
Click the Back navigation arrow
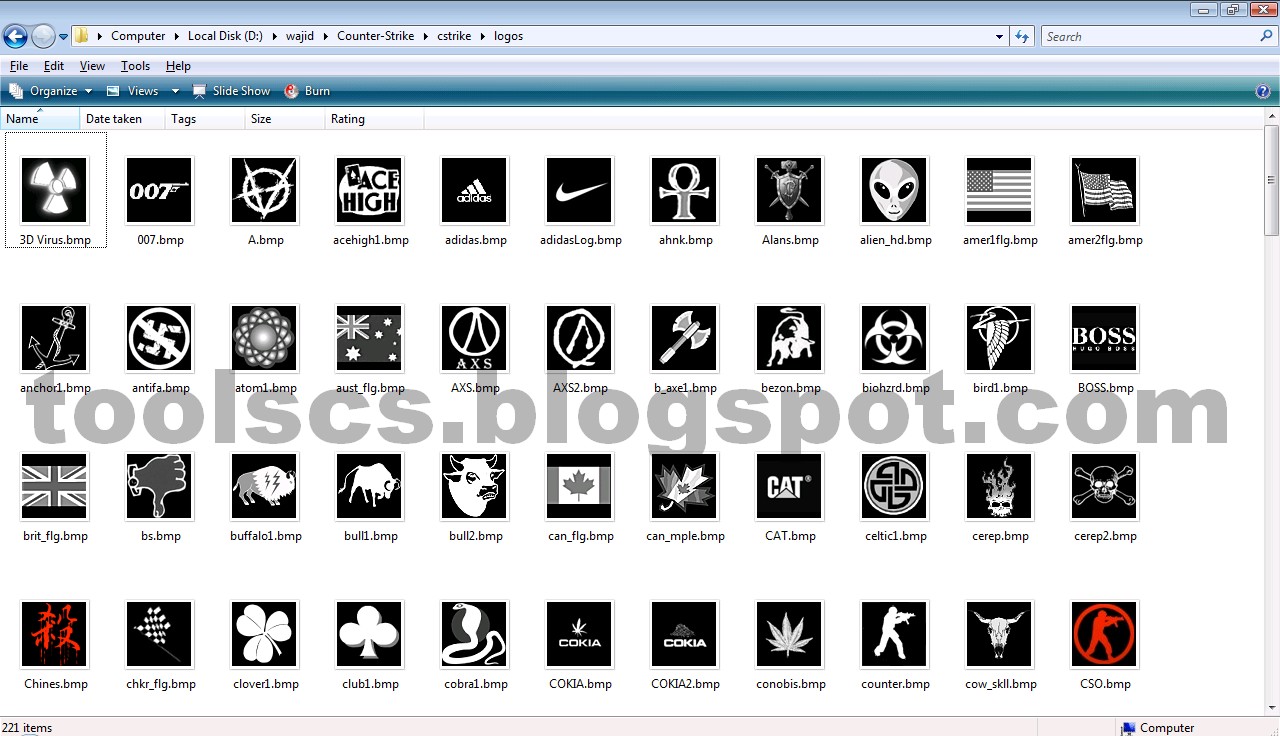pyautogui.click(x=15, y=36)
